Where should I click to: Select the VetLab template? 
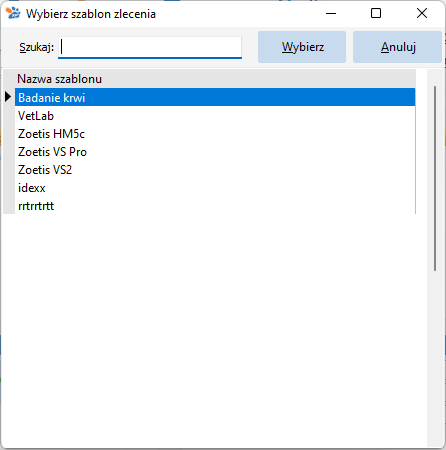tap(215, 116)
